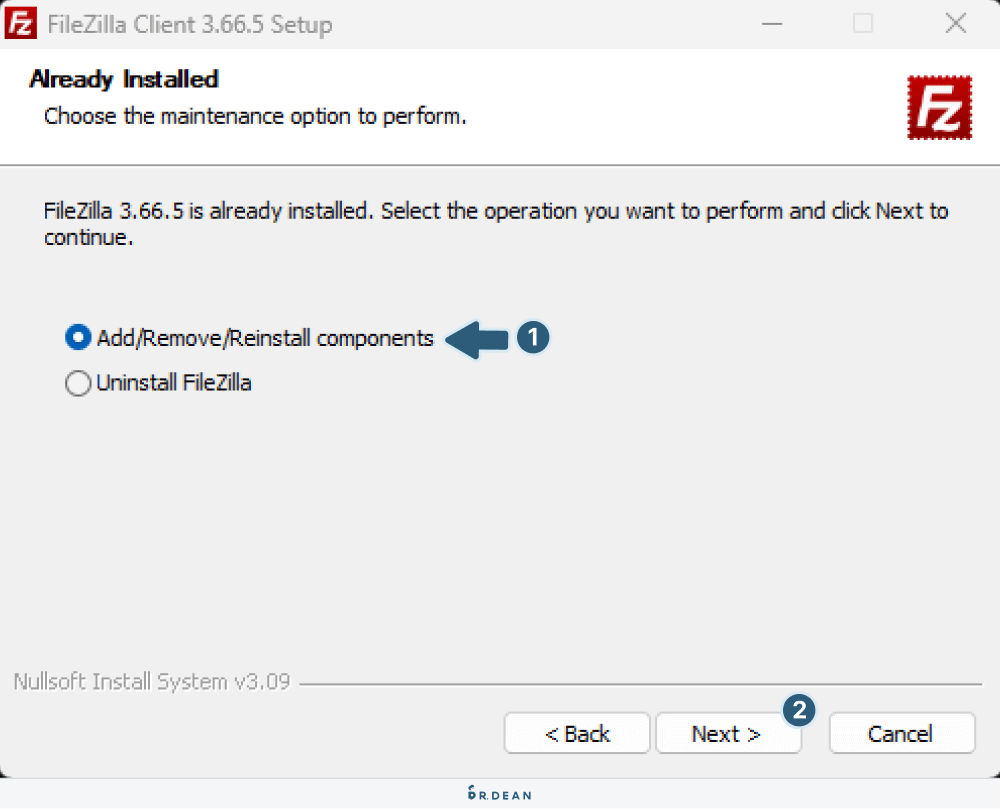This screenshot has height=809, width=1000.
Task: Click the 'FileZilla Client 3.66.5 Setup' window title
Action: pos(190,24)
